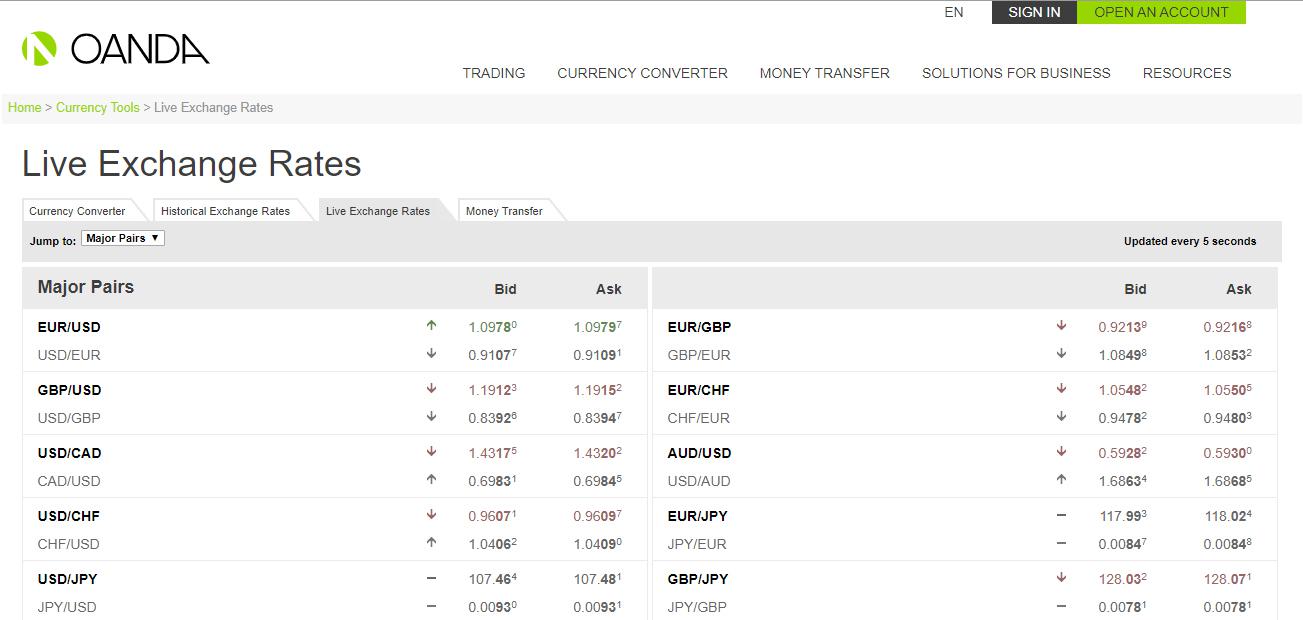Click the GBP/JPY pair label
This screenshot has height=620, width=1303.
pos(698,579)
